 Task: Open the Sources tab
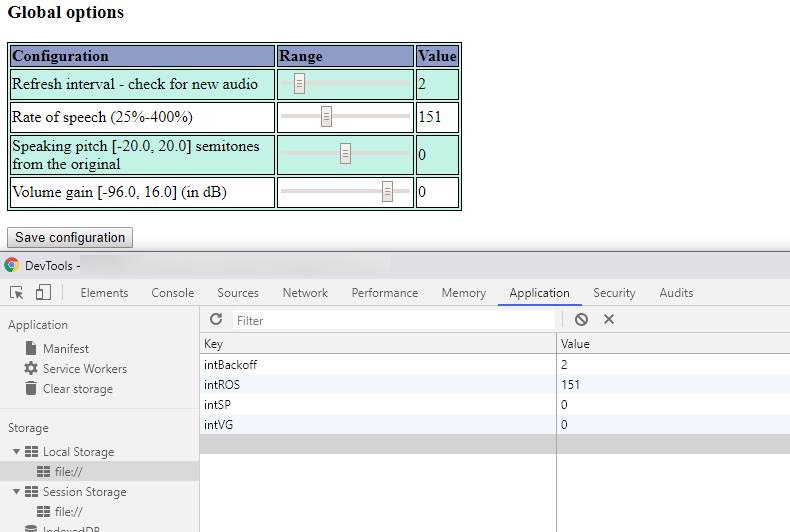[x=238, y=293]
